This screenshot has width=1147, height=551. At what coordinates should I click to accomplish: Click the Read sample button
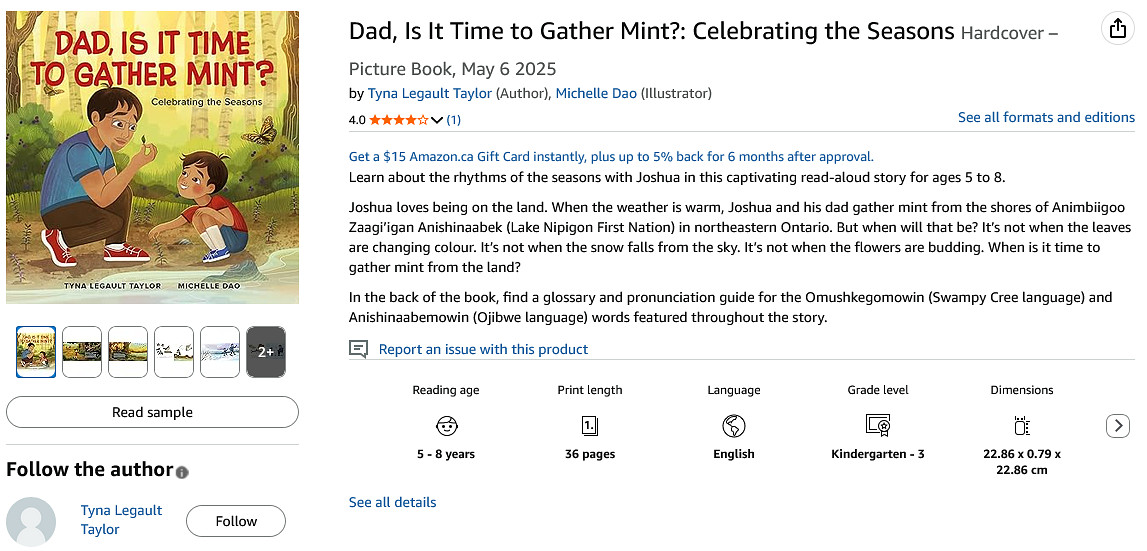click(152, 412)
